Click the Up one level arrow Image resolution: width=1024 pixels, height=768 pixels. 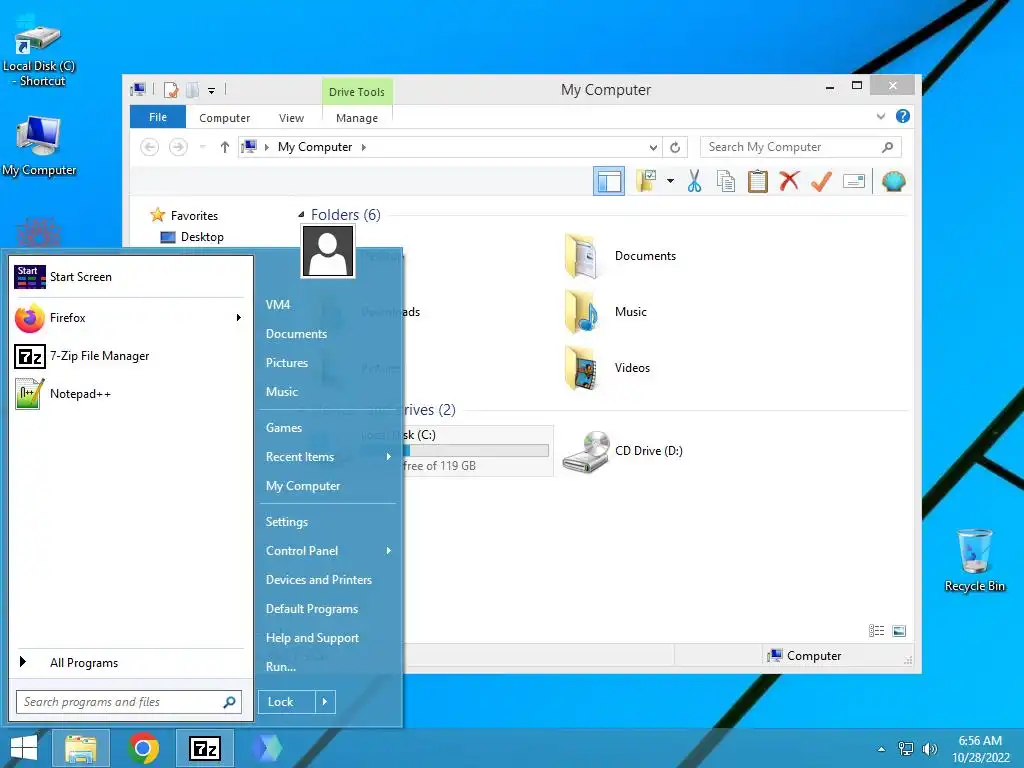tap(225, 147)
